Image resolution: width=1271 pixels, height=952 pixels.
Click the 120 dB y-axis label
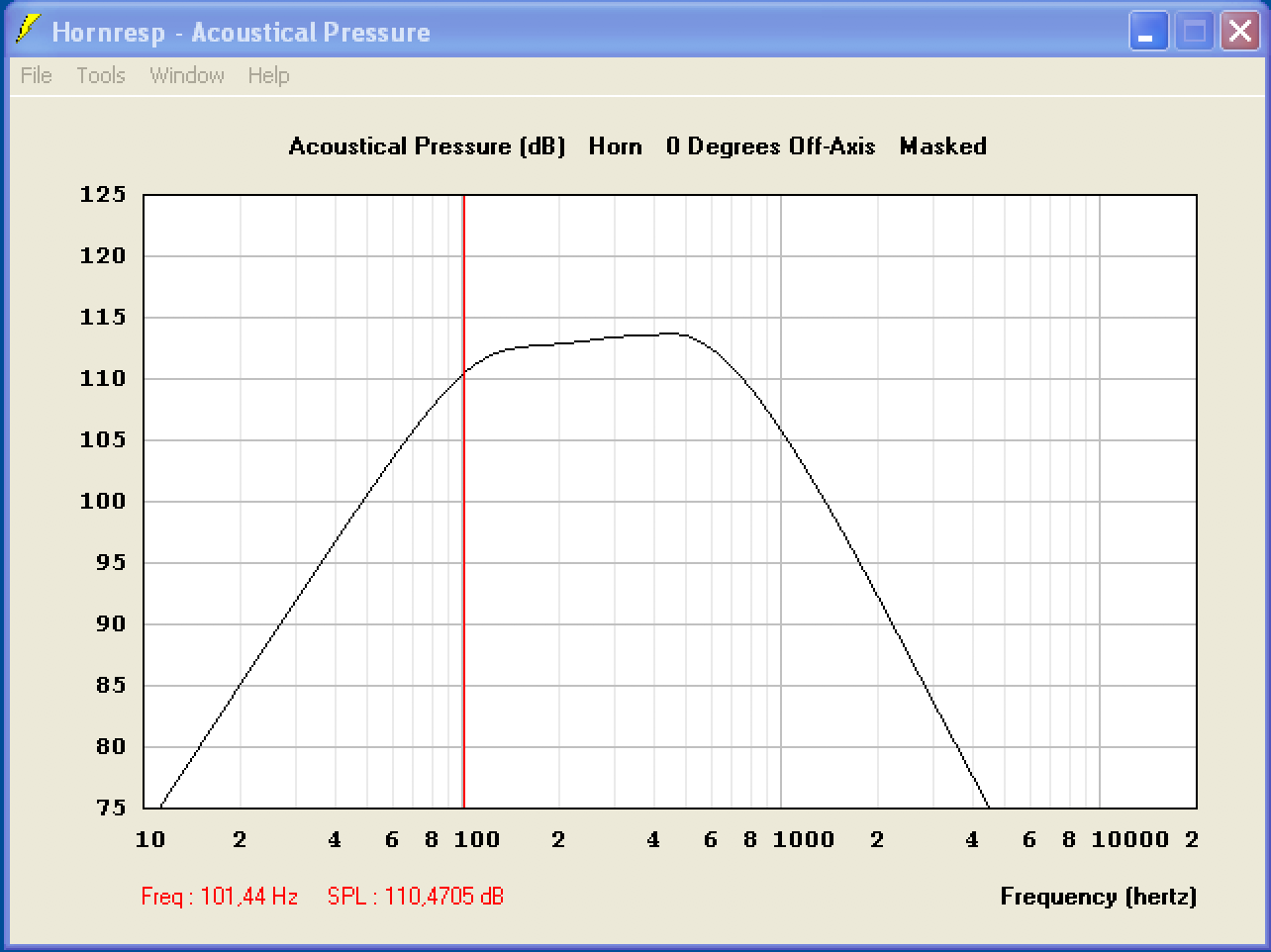coord(103,255)
